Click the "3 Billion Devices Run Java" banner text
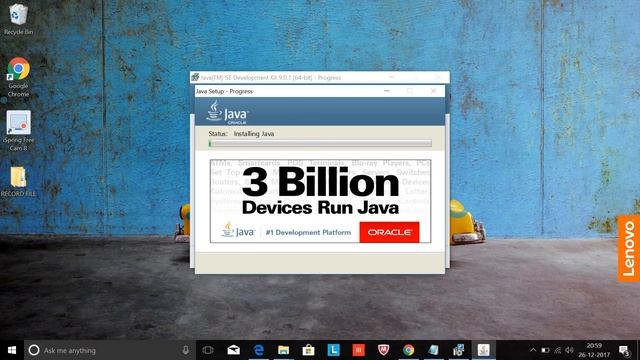The height and width of the screenshot is (360, 640). click(320, 191)
